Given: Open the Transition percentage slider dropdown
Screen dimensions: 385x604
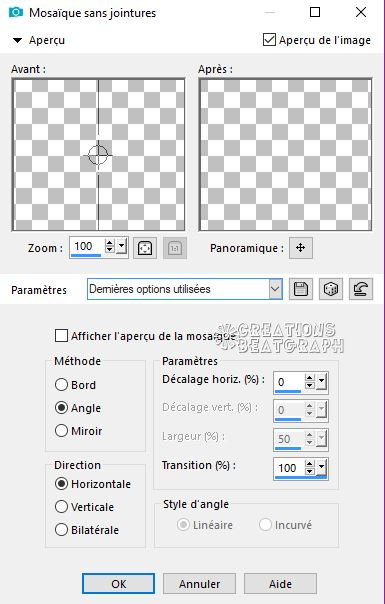Looking at the screenshot, I should (x=322, y=468).
